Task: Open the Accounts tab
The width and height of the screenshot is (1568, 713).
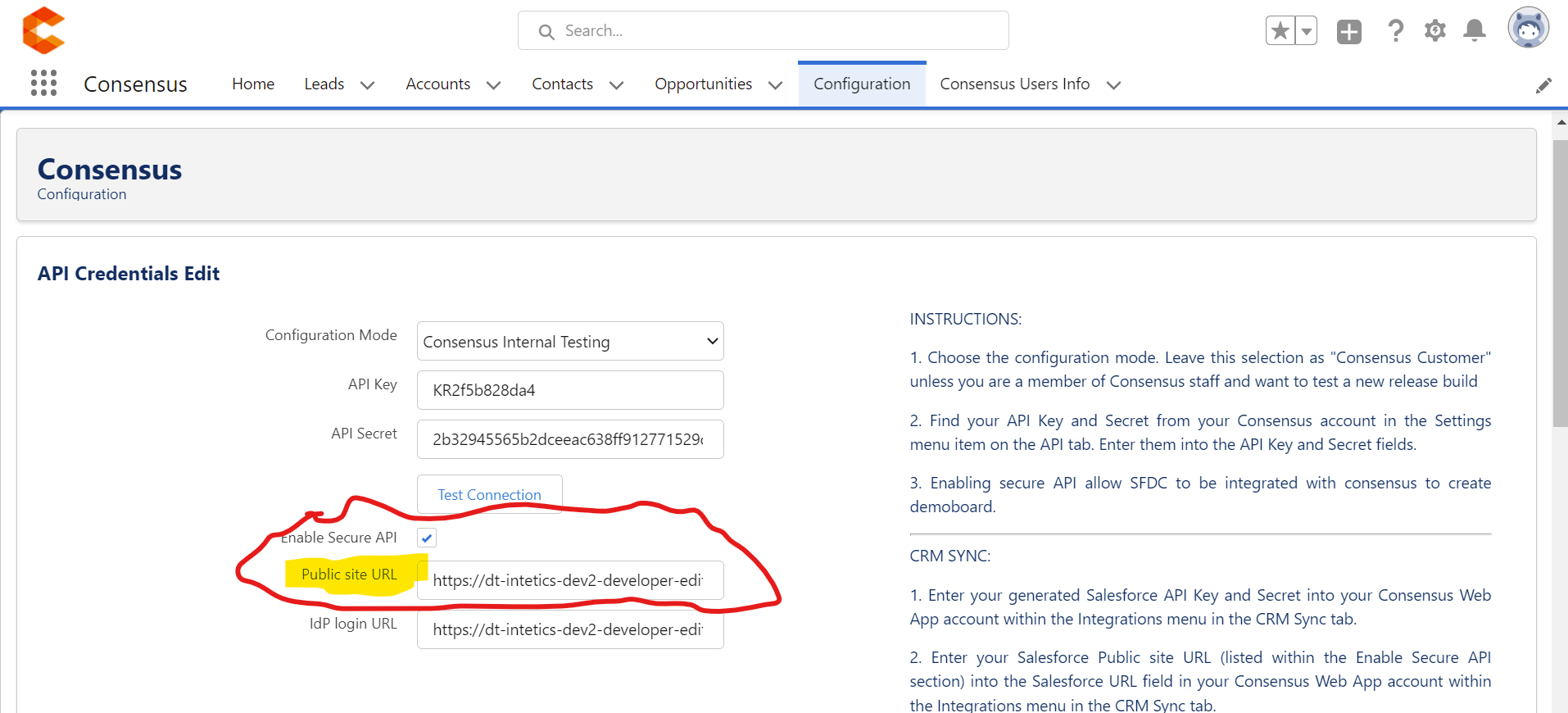Action: (x=438, y=84)
